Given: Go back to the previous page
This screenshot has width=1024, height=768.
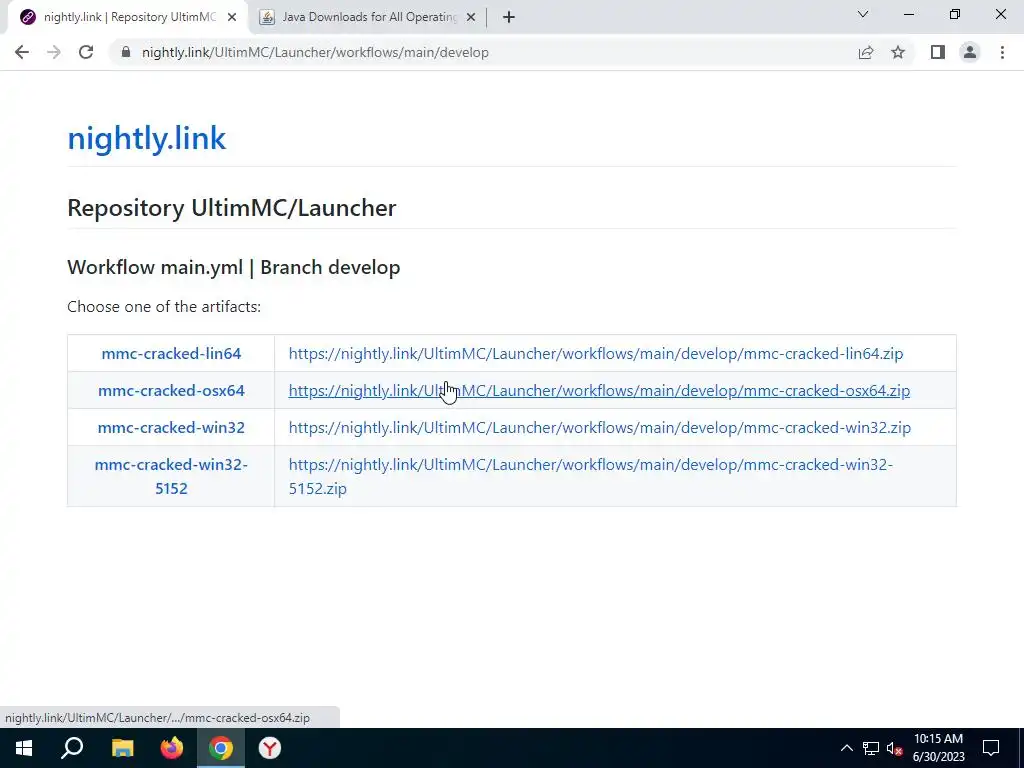Looking at the screenshot, I should 22,52.
